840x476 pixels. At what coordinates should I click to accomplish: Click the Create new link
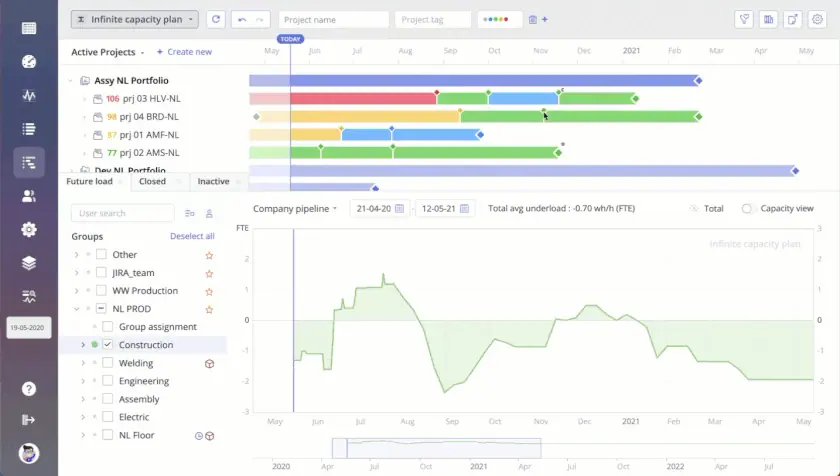(x=184, y=52)
